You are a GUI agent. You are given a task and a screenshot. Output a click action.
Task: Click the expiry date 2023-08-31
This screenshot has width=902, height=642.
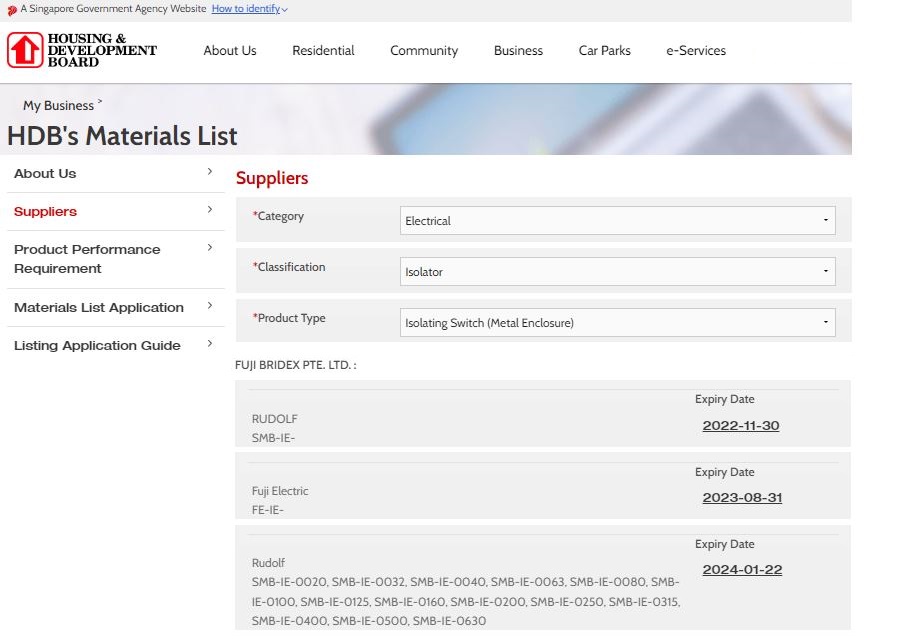click(742, 498)
